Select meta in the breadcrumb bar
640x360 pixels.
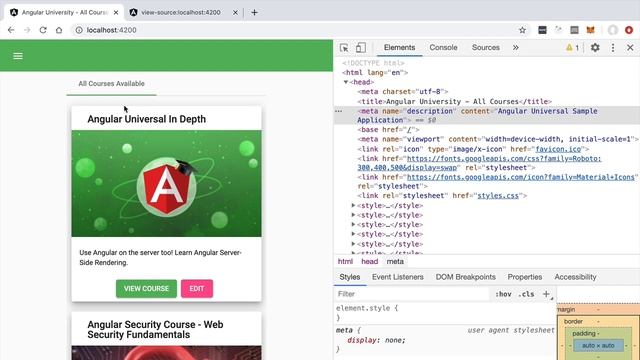pos(395,262)
